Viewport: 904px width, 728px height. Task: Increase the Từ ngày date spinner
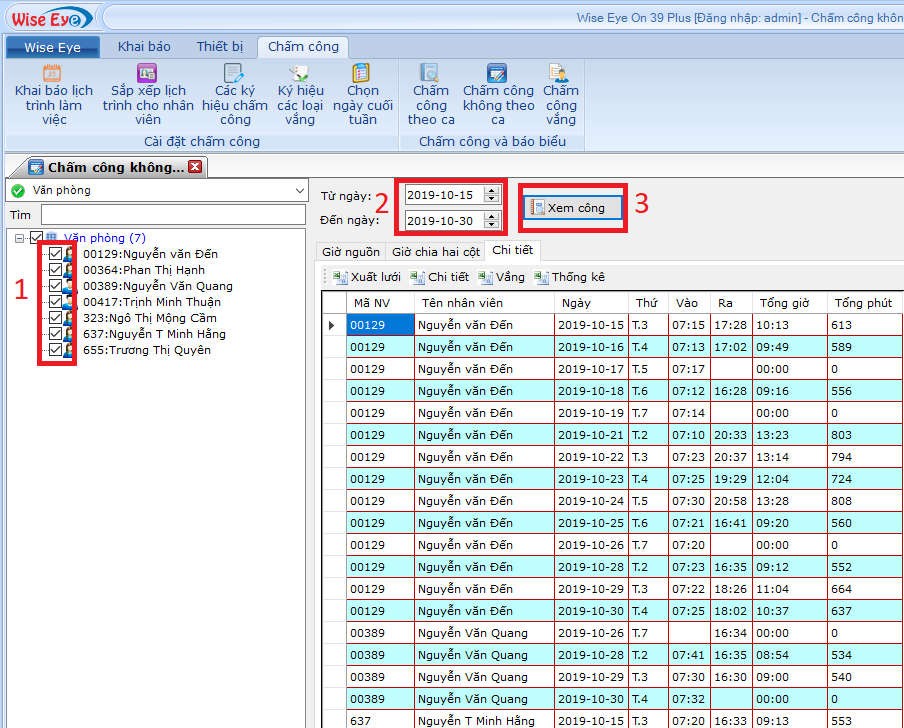tap(491, 191)
